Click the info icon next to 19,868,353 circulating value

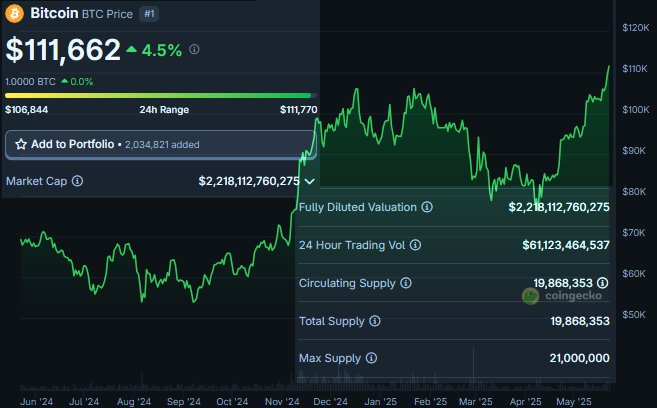tap(603, 283)
